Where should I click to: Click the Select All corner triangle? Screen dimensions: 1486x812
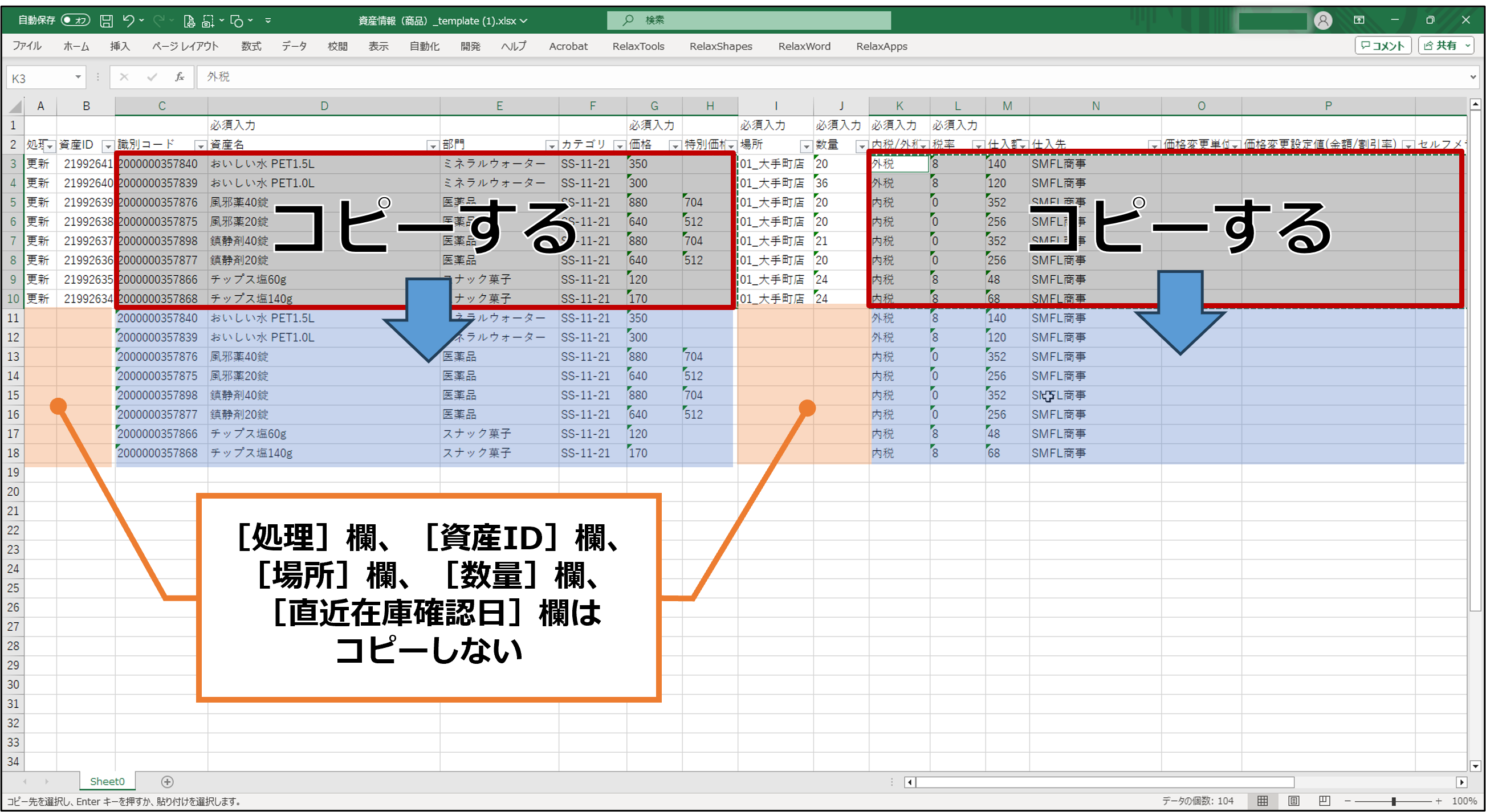(x=15, y=106)
